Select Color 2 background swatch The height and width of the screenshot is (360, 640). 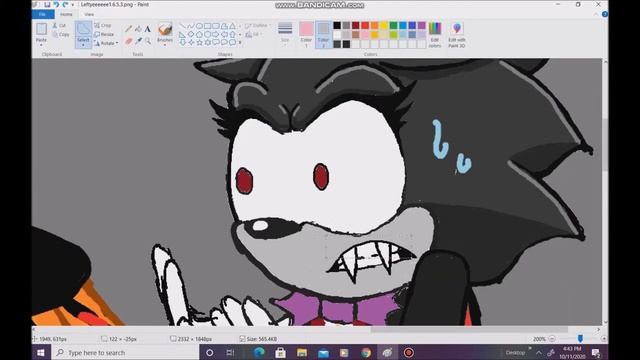click(323, 35)
